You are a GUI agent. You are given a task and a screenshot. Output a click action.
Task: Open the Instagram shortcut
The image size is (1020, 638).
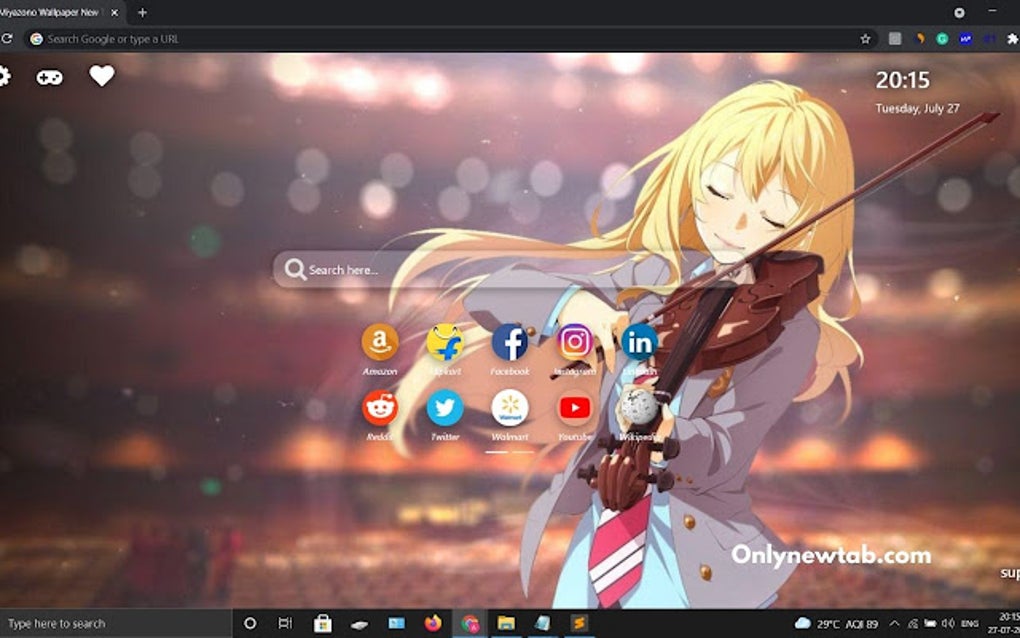pos(575,342)
